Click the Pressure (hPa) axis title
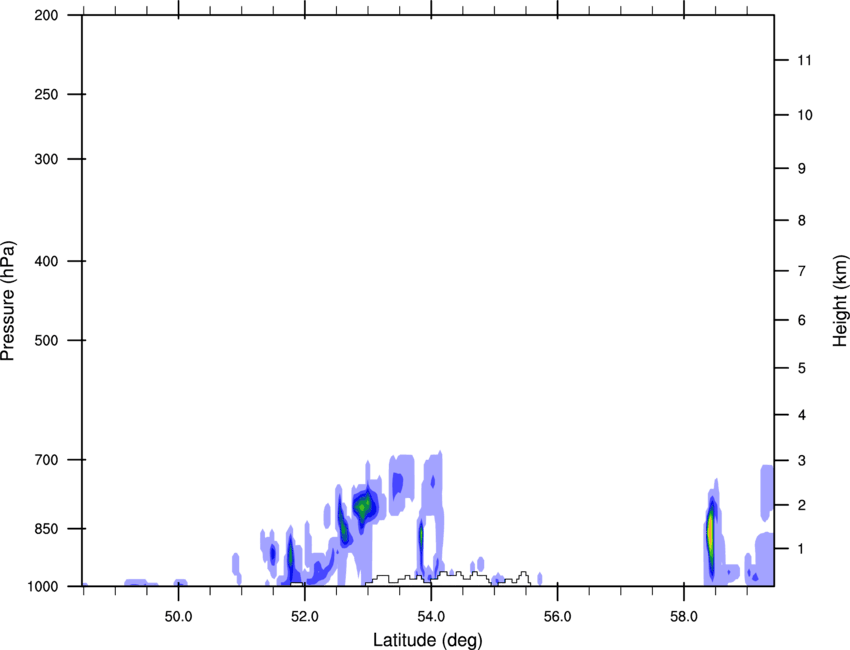The width and height of the screenshot is (850, 650). 8,301
